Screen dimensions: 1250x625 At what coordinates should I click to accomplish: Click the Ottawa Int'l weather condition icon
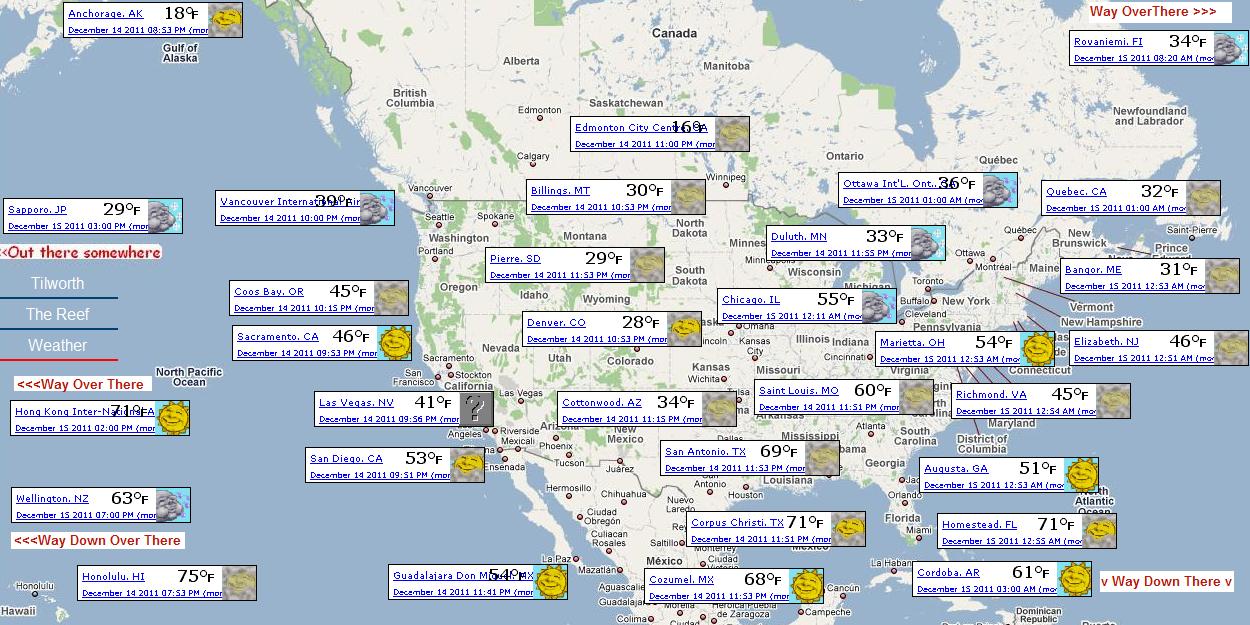pyautogui.click(x=1000, y=190)
